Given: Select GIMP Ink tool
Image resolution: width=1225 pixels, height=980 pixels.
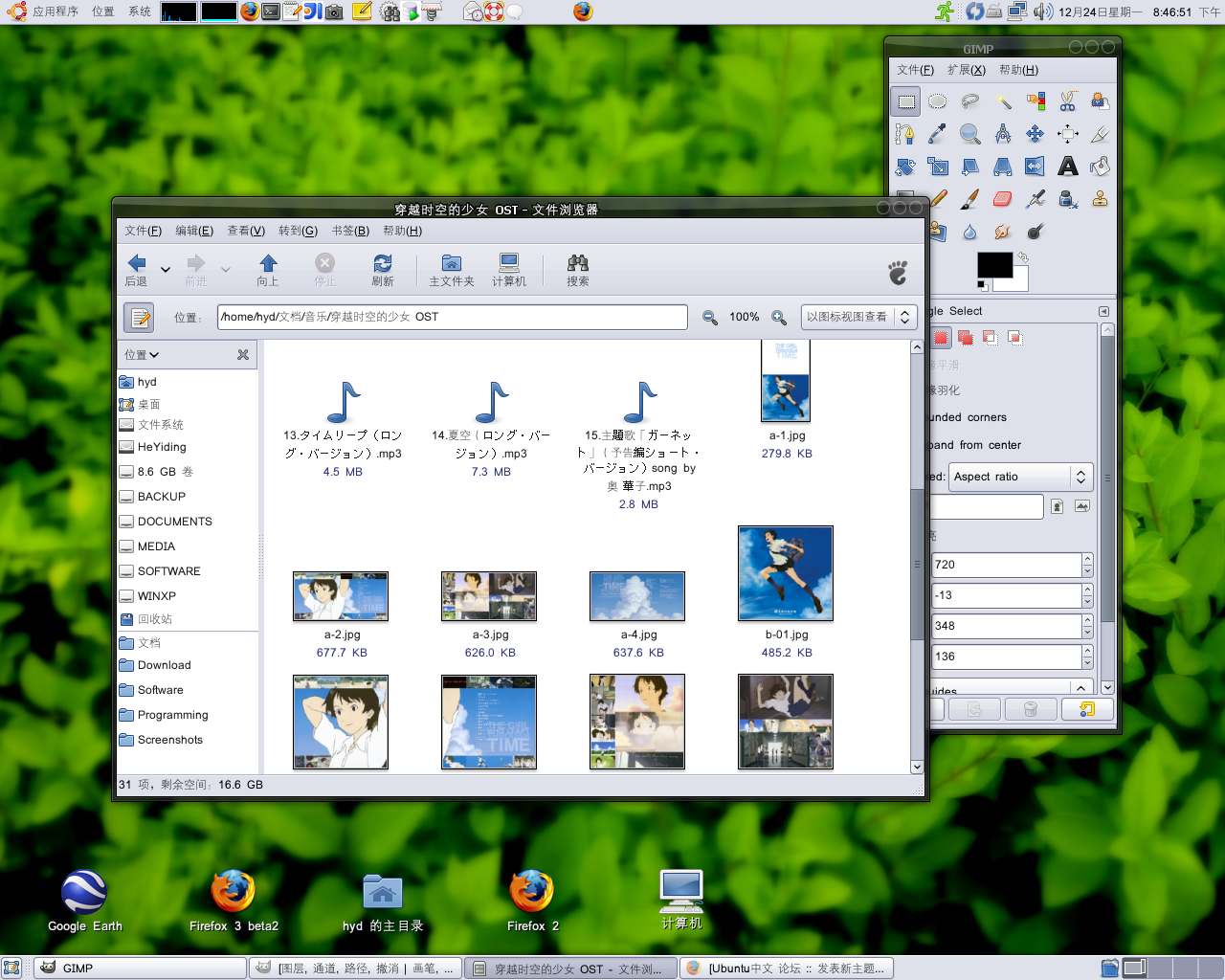Looking at the screenshot, I should pyautogui.click(x=1068, y=199).
